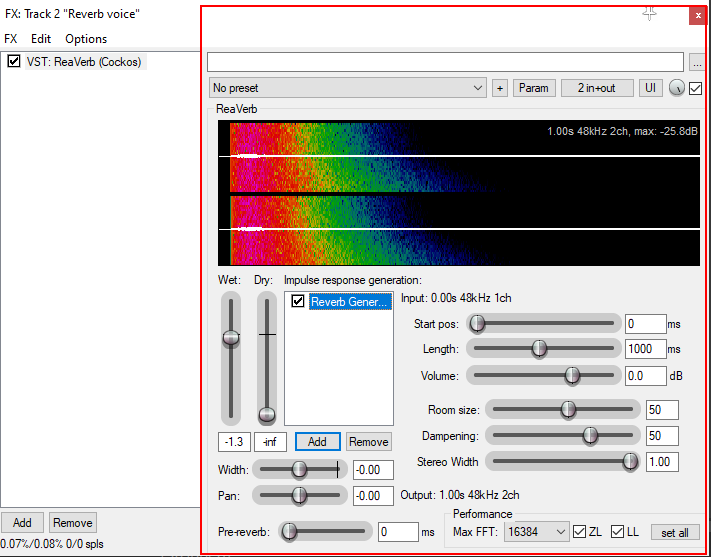The height and width of the screenshot is (557, 711).
Task: Click the Pre-reverb ms value field
Action: tap(398, 532)
